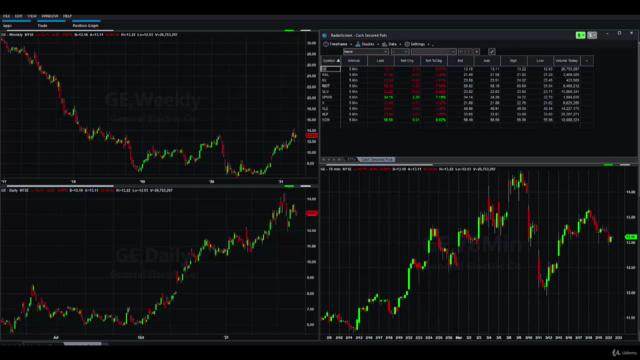Open the EDIT menu
The height and width of the screenshot is (360, 640).
point(18,16)
